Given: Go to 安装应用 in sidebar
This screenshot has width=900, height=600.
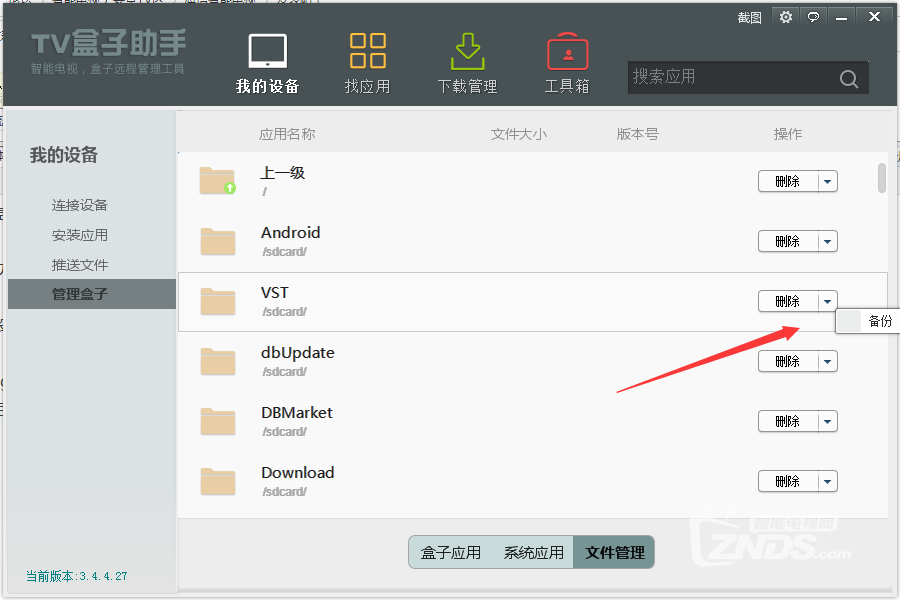Looking at the screenshot, I should [80, 235].
